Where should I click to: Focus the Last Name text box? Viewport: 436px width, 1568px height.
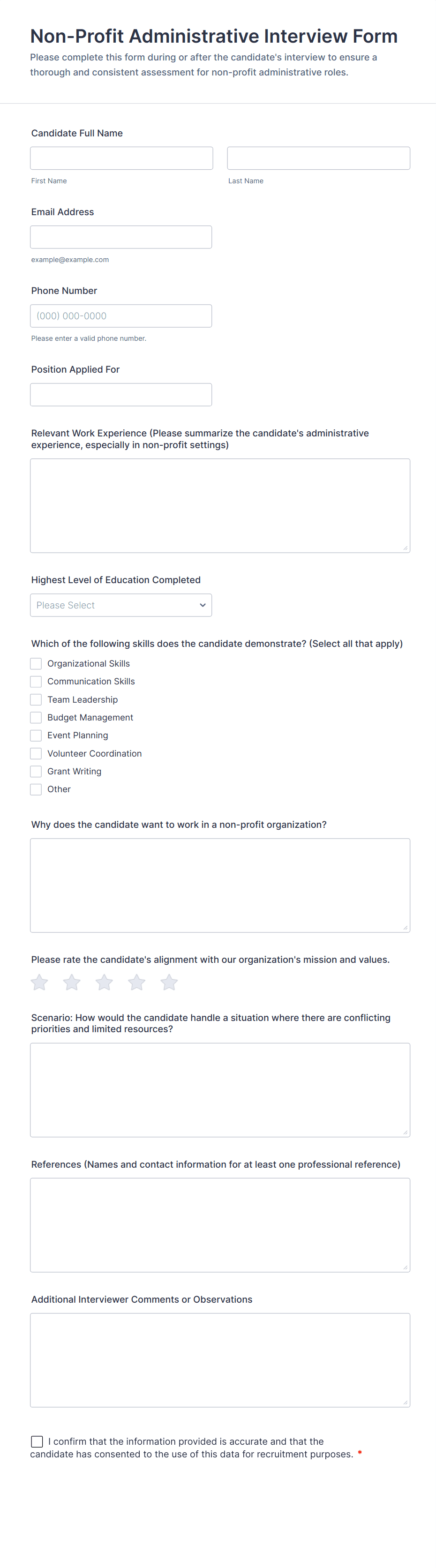[x=318, y=158]
